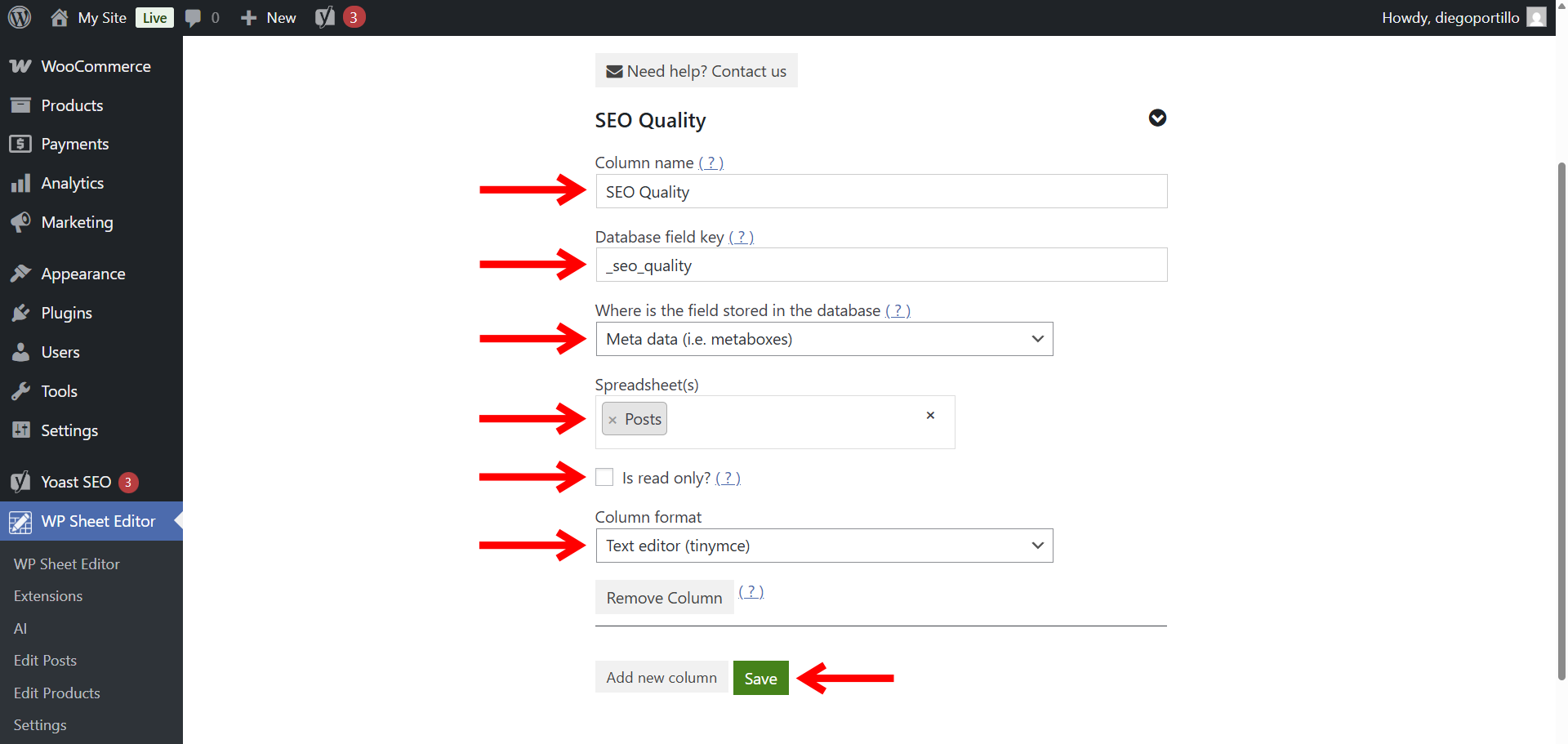Click the Appearance paintbrush icon
This screenshot has width=1568, height=744.
pyautogui.click(x=20, y=274)
